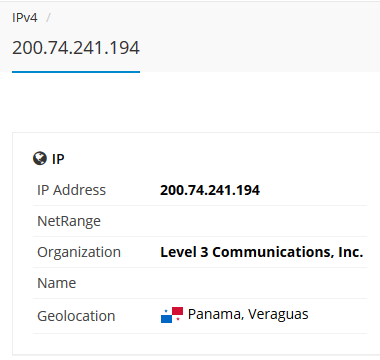The width and height of the screenshot is (380, 360).
Task: Click the Panama flag icon
Action: pyautogui.click(x=172, y=315)
